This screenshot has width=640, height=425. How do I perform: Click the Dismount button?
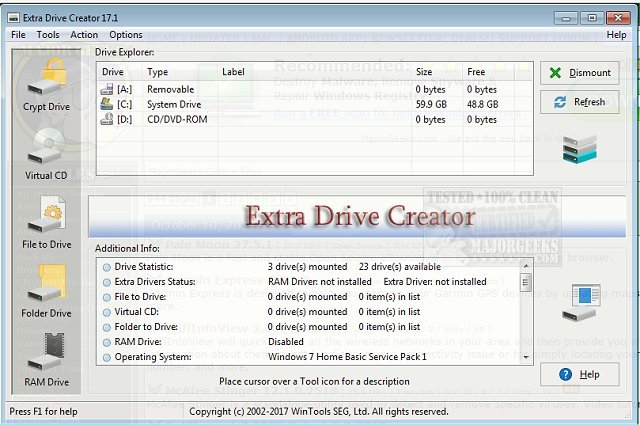pos(580,73)
